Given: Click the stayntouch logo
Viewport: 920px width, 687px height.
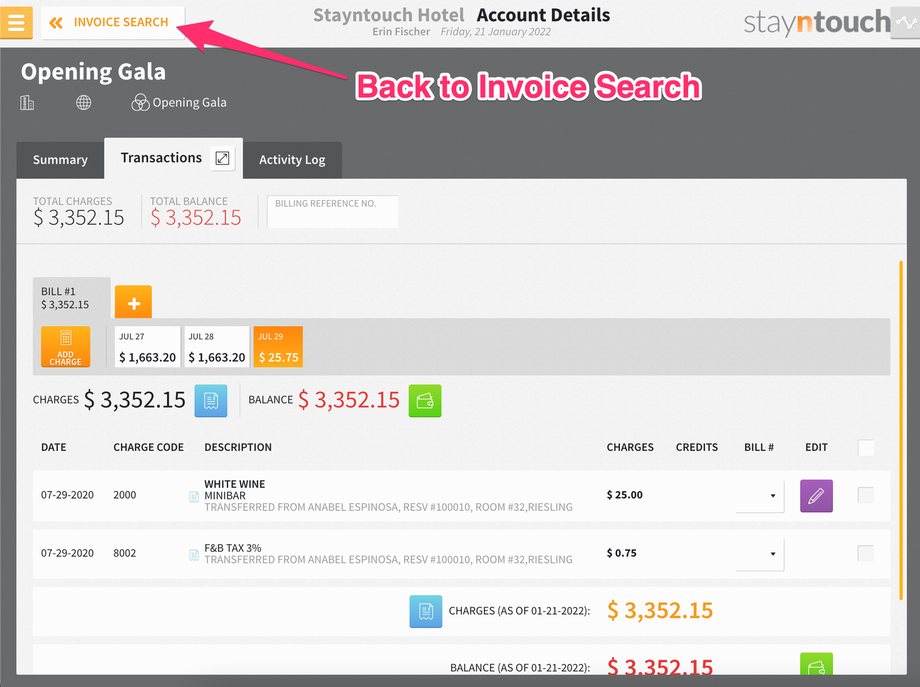Looking at the screenshot, I should (x=816, y=22).
